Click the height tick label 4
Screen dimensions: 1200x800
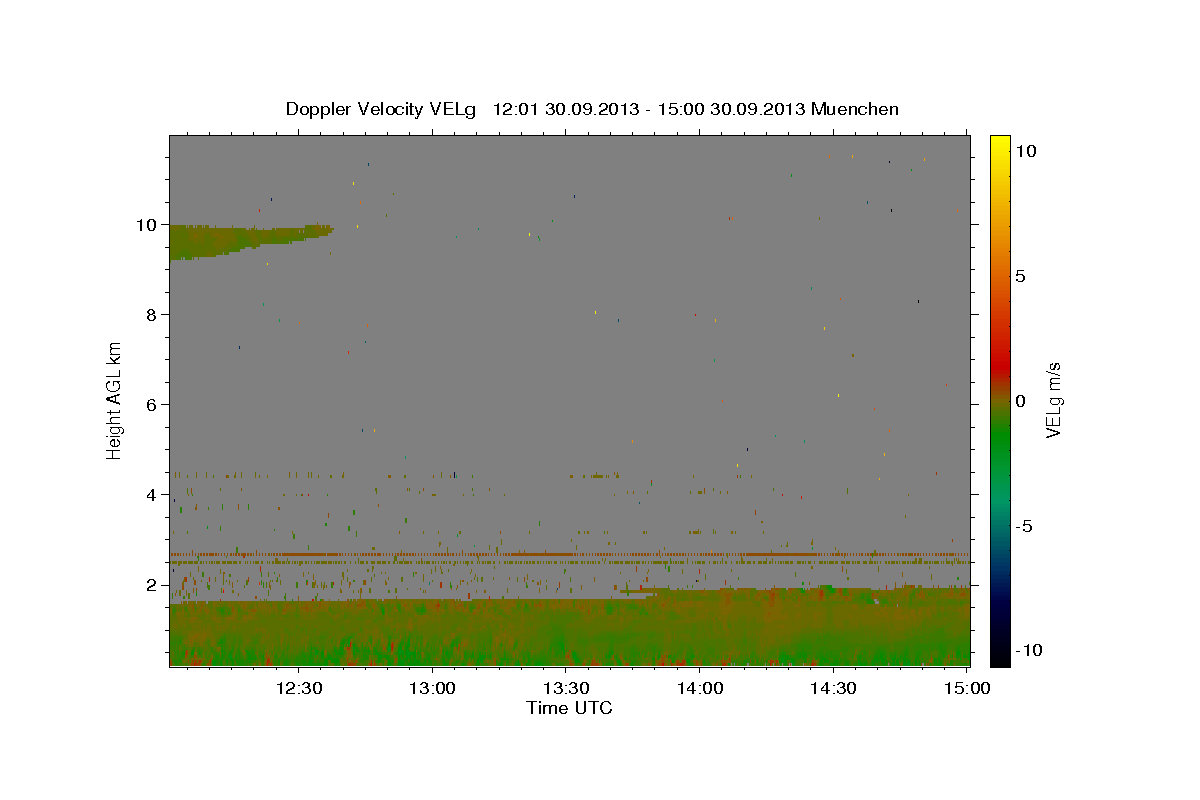click(x=153, y=495)
